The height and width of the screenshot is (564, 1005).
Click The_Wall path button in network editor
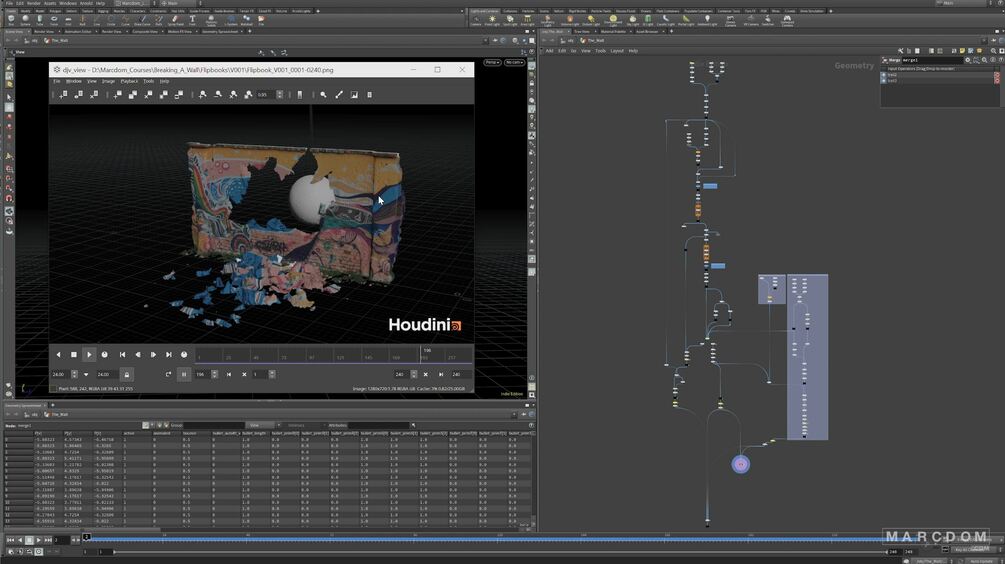(x=592, y=40)
